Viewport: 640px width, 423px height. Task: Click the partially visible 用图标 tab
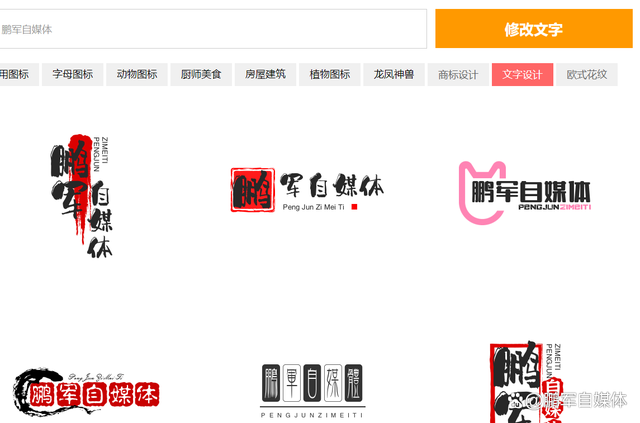[x=16, y=75]
